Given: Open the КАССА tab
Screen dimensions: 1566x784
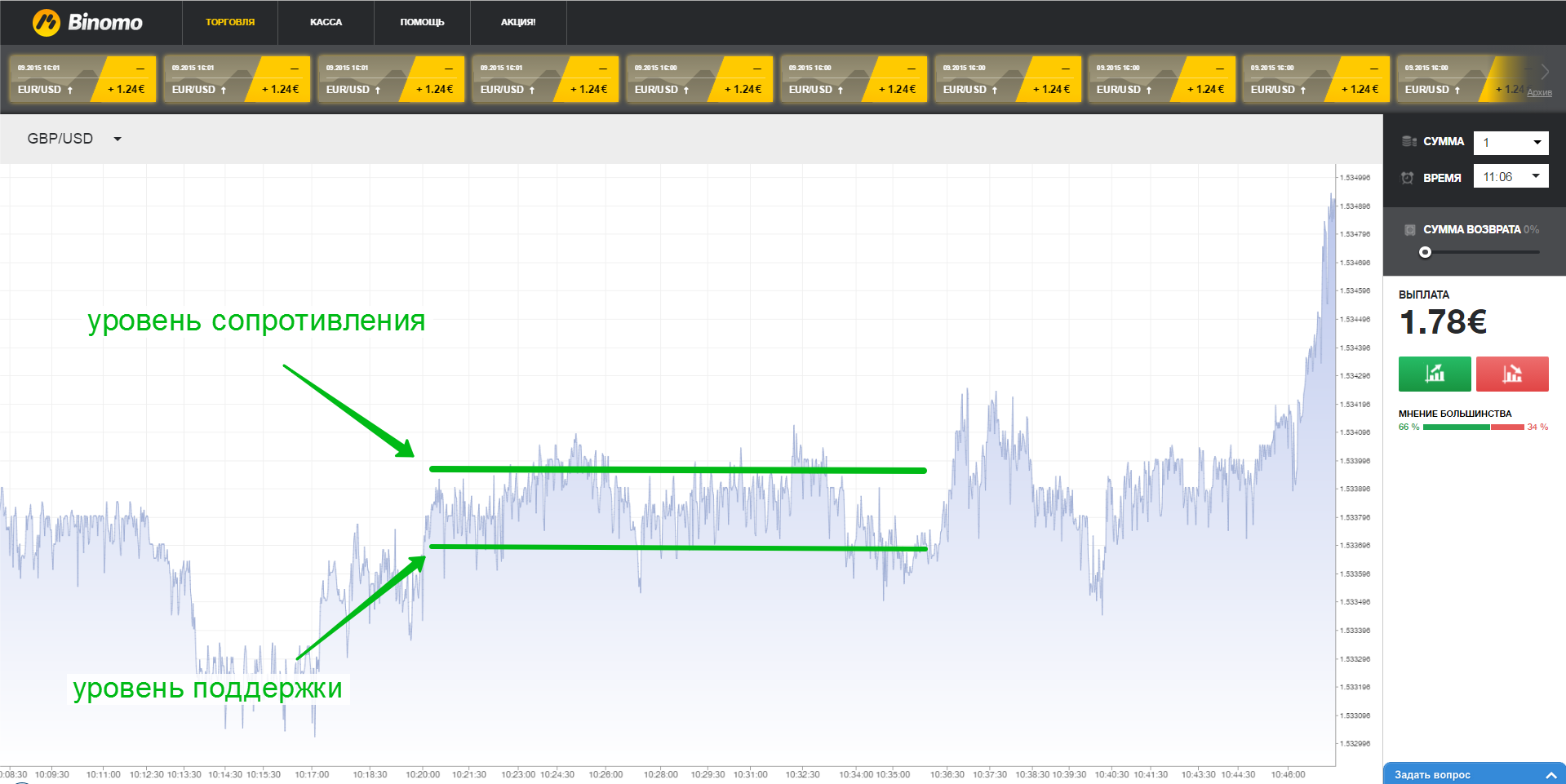Looking at the screenshot, I should coord(326,22).
